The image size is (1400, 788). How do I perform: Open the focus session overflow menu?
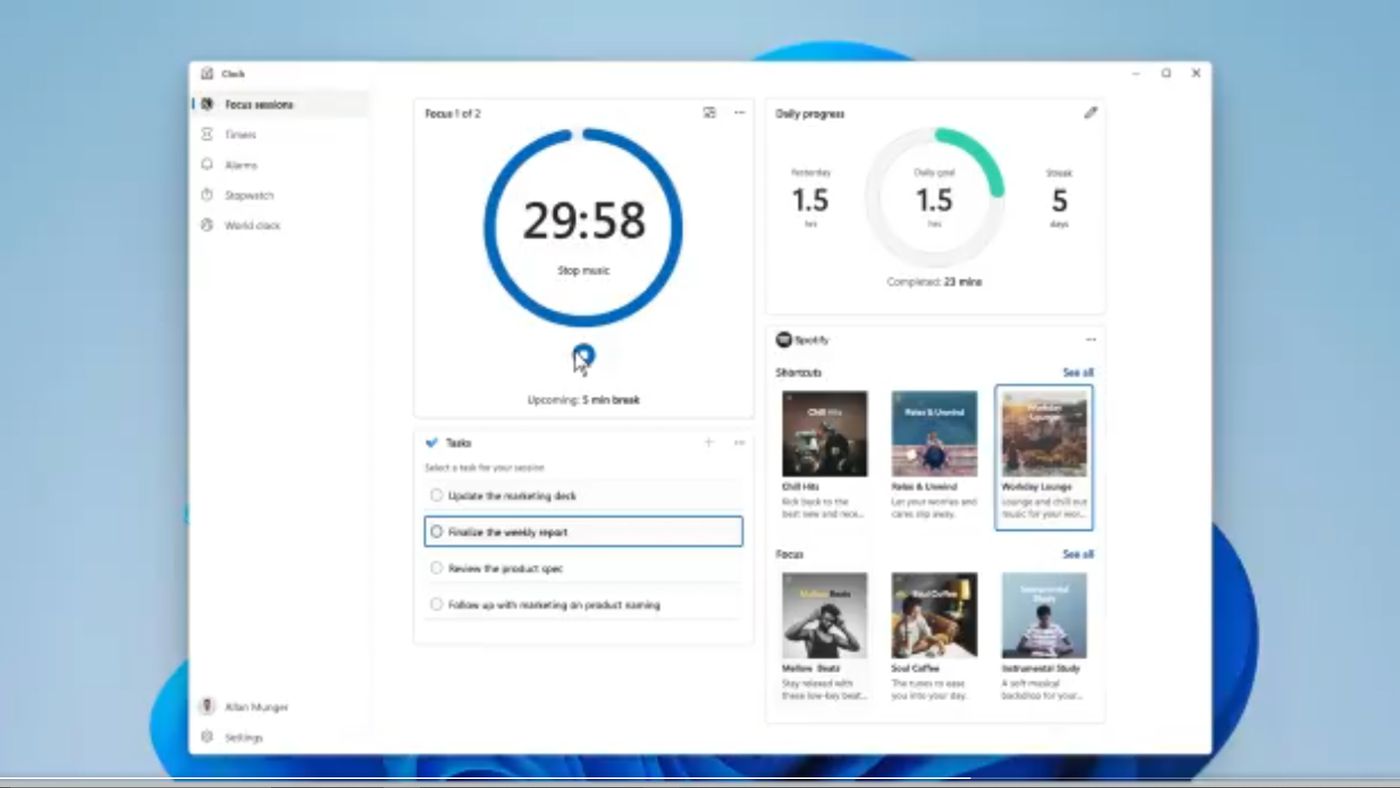pyautogui.click(x=740, y=112)
